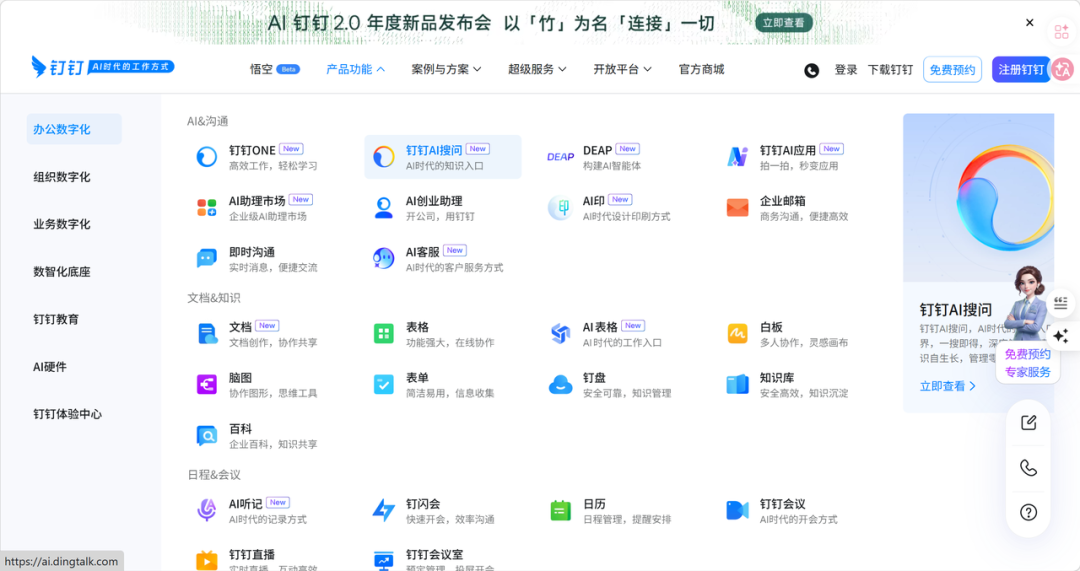Click the 免费预约 header button

[x=952, y=70]
